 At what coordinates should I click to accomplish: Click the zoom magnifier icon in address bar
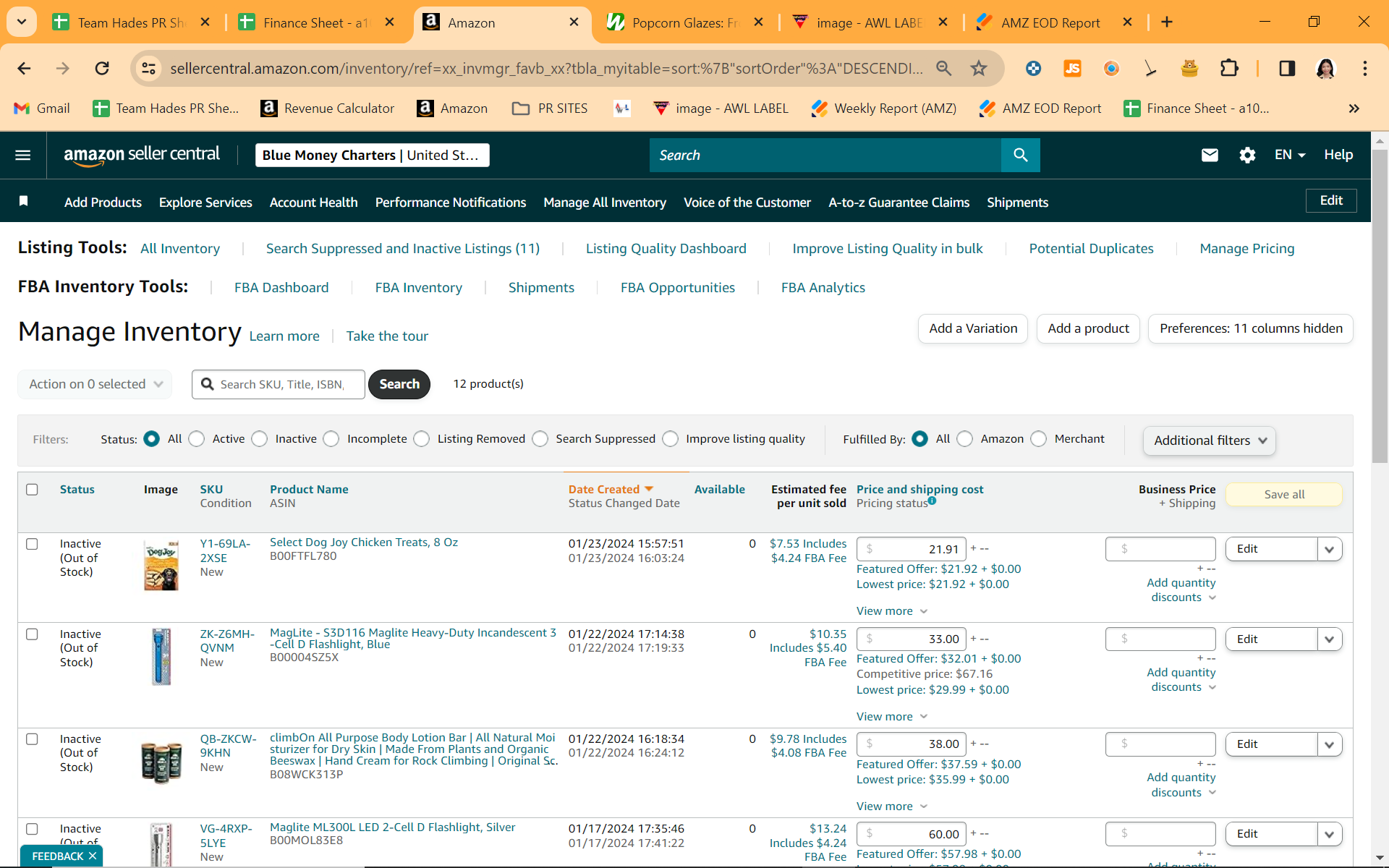coord(943,69)
